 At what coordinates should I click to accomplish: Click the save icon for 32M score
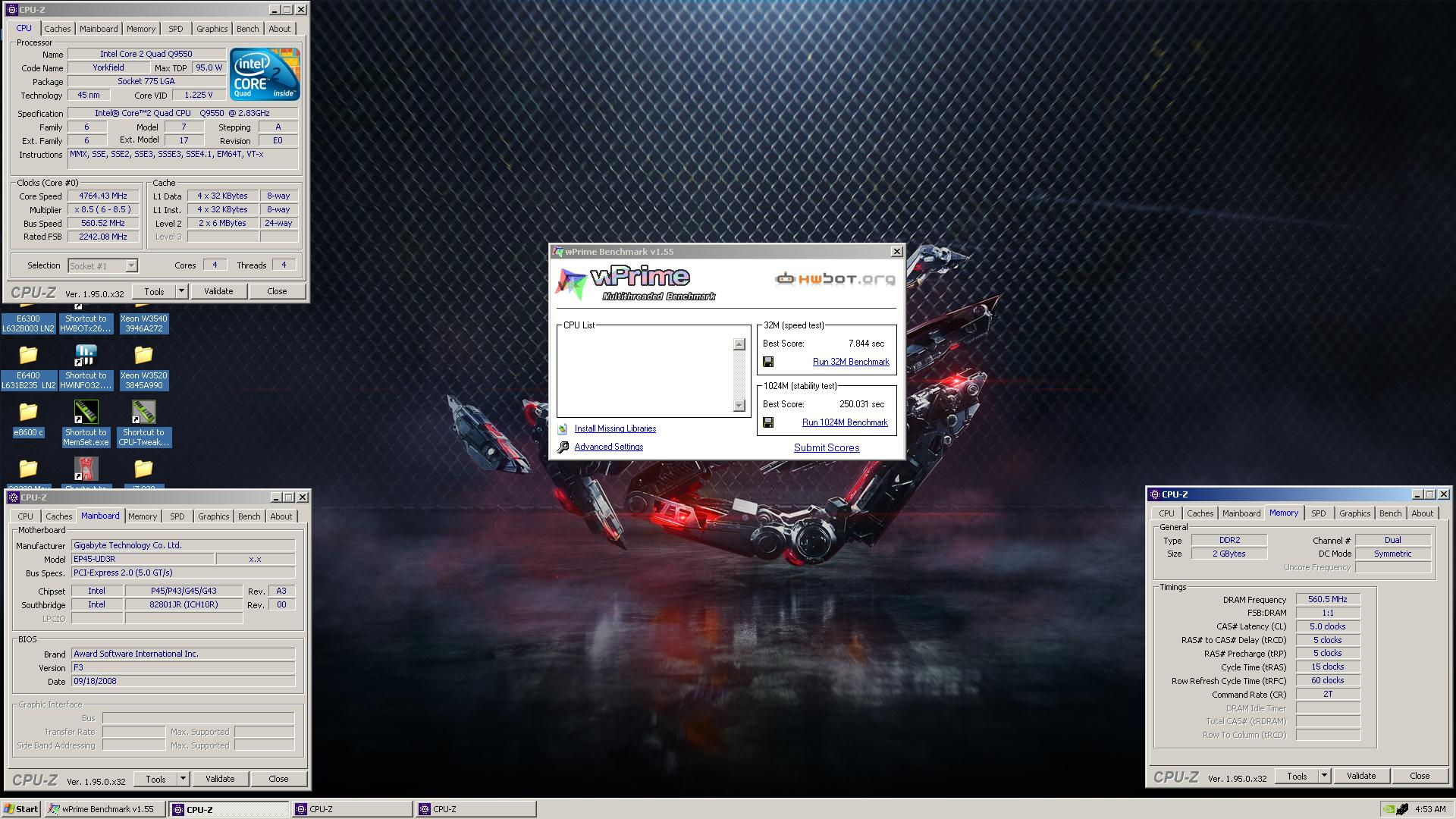(768, 362)
